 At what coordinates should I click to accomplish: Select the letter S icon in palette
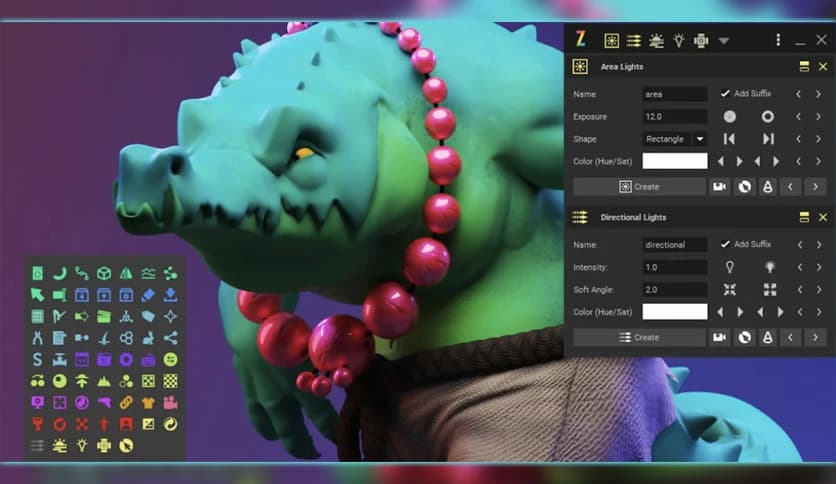(x=37, y=359)
